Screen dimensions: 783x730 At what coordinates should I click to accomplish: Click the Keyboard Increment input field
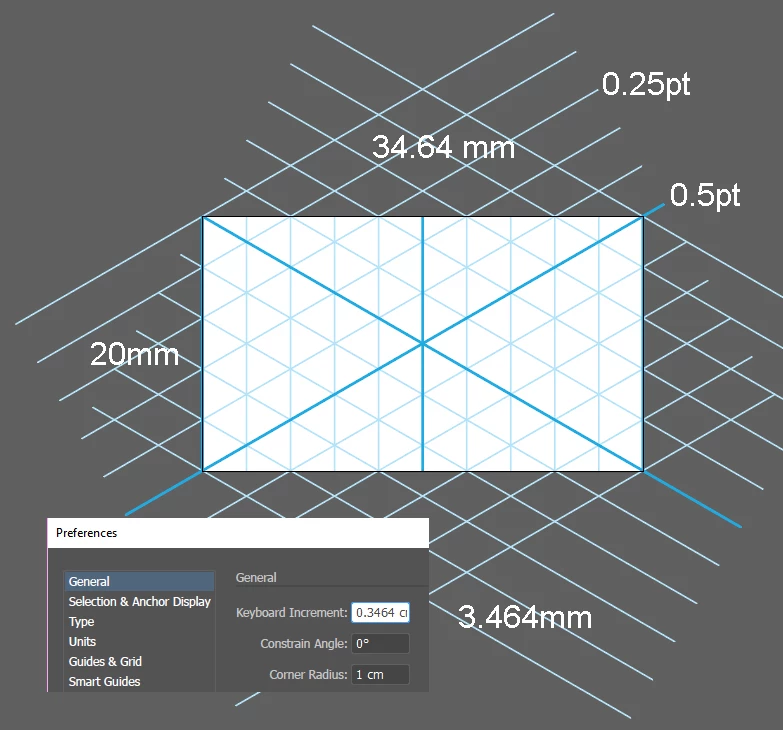pyautogui.click(x=381, y=613)
